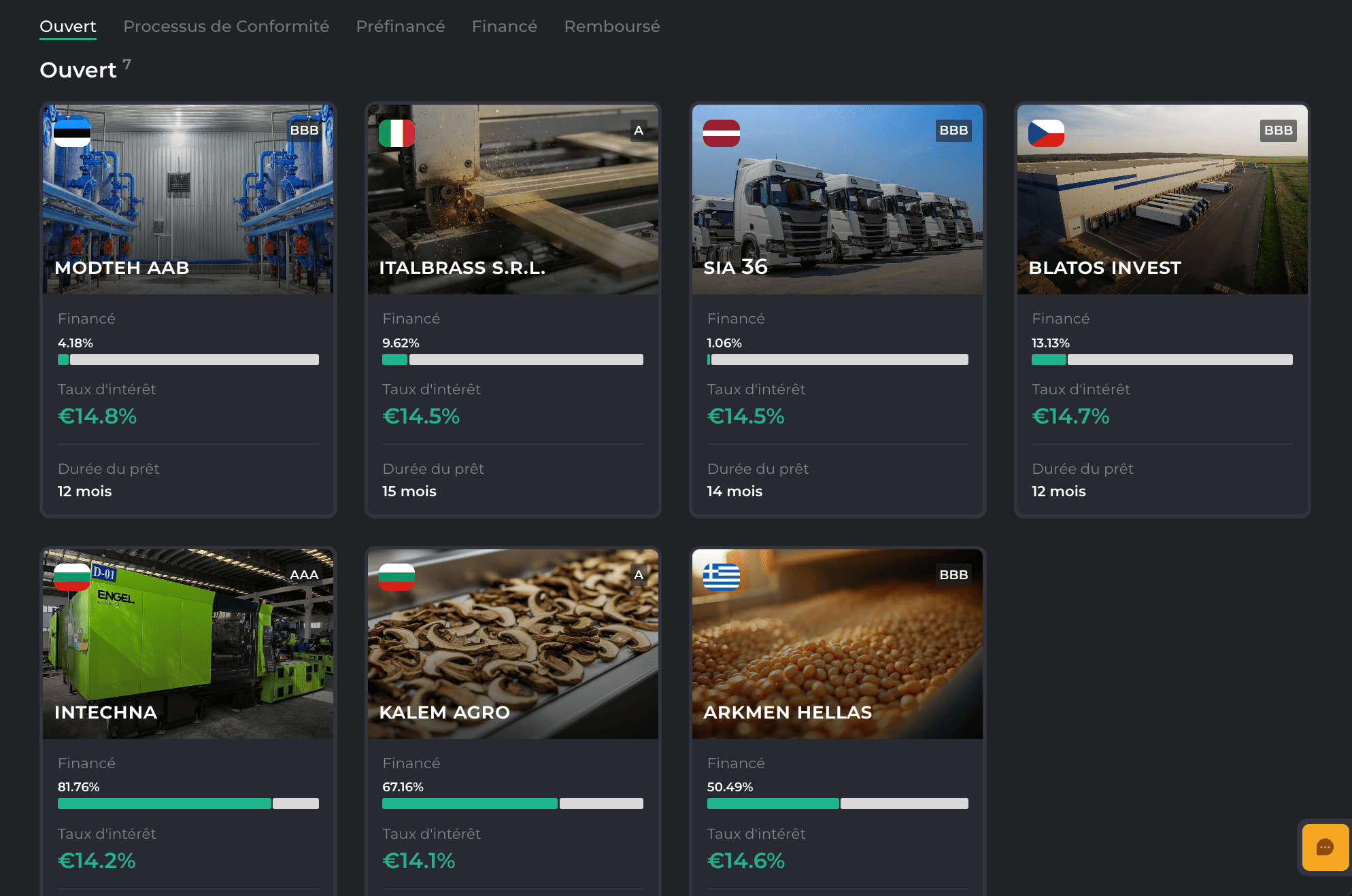Open the Préfinancé tab
Image resolution: width=1352 pixels, height=896 pixels.
401,27
